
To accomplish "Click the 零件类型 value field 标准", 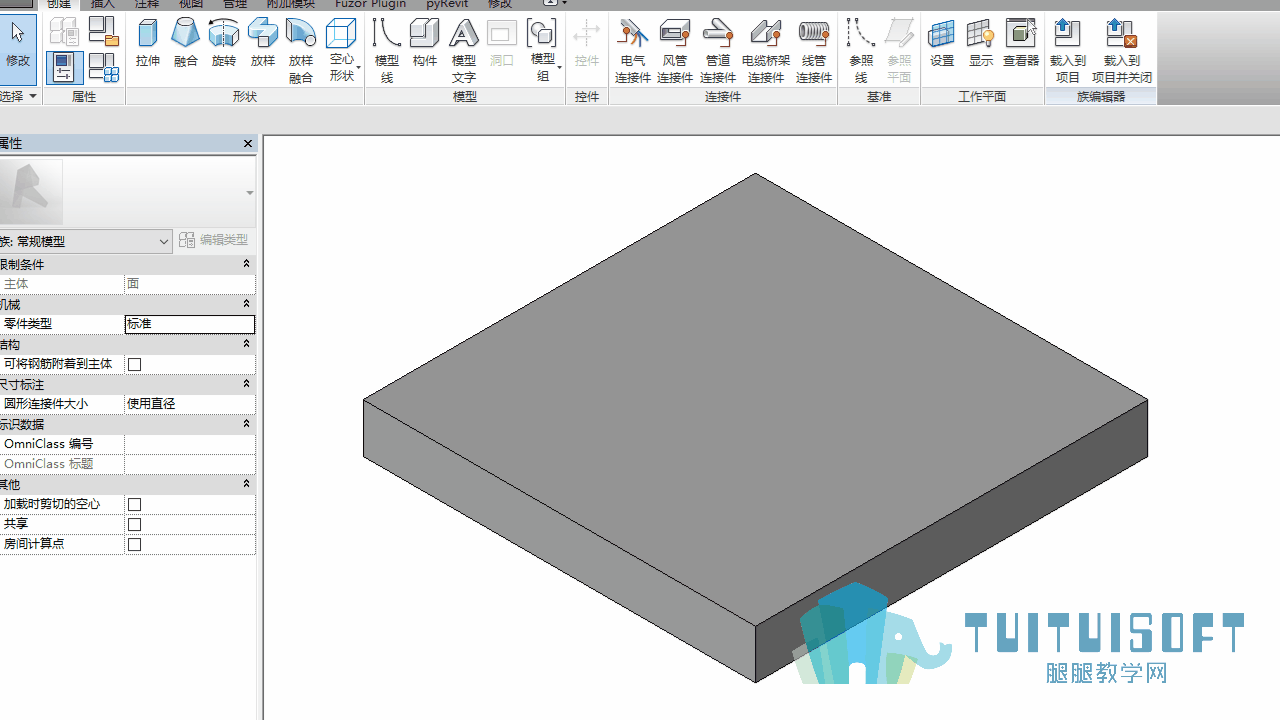I will [190, 324].
